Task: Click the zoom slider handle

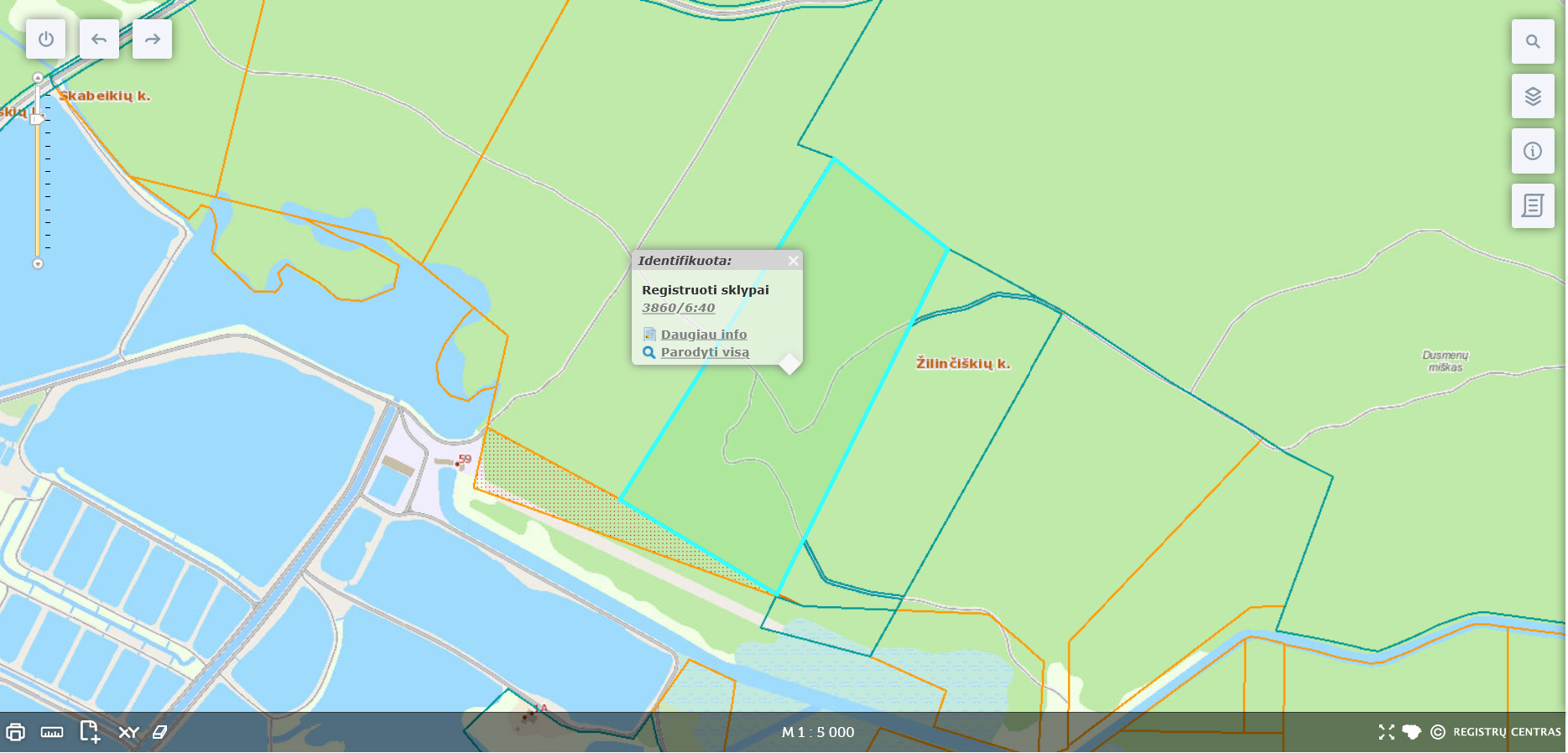Action: pyautogui.click(x=38, y=119)
